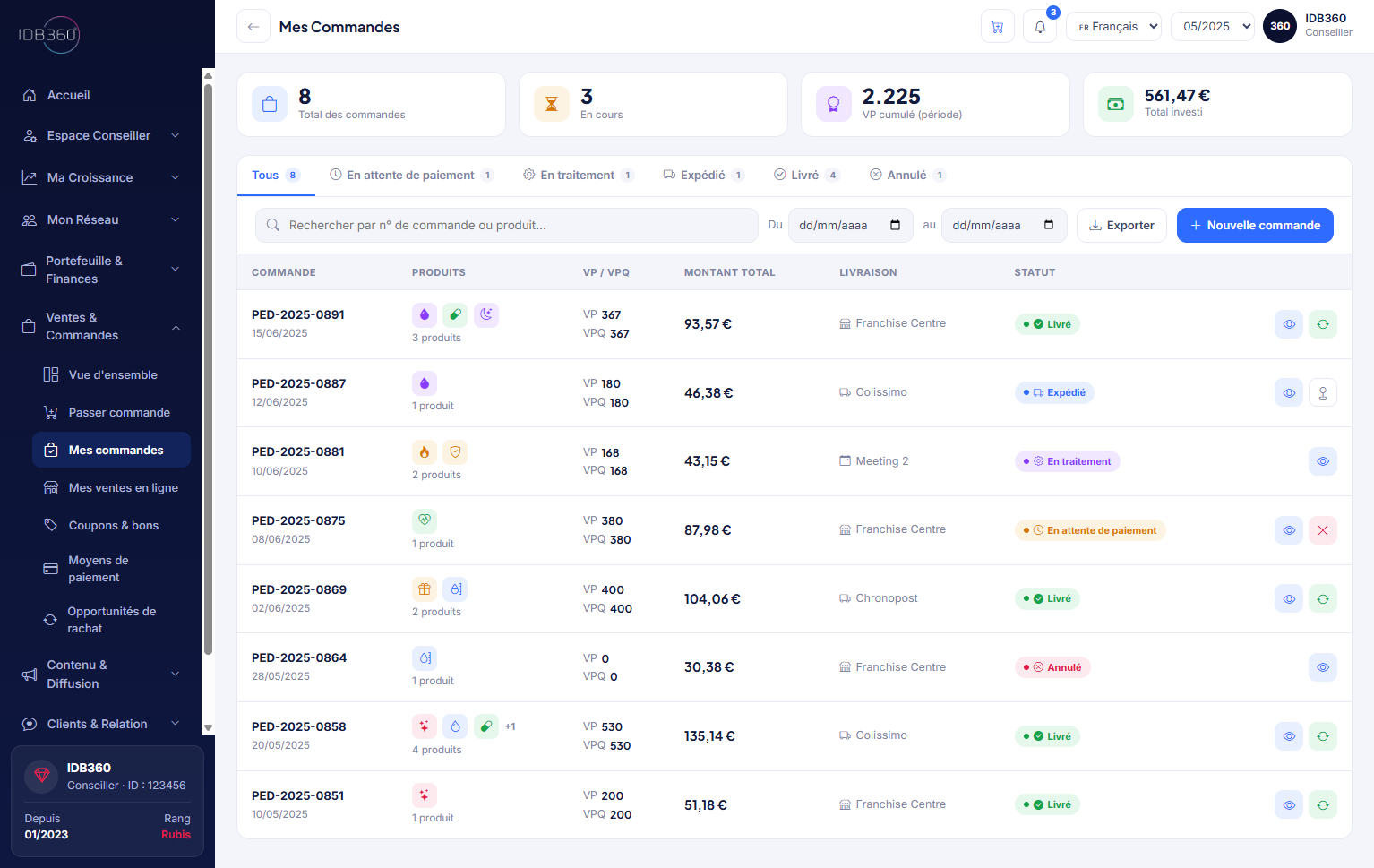View details of order PED-2025-0869

point(1289,598)
